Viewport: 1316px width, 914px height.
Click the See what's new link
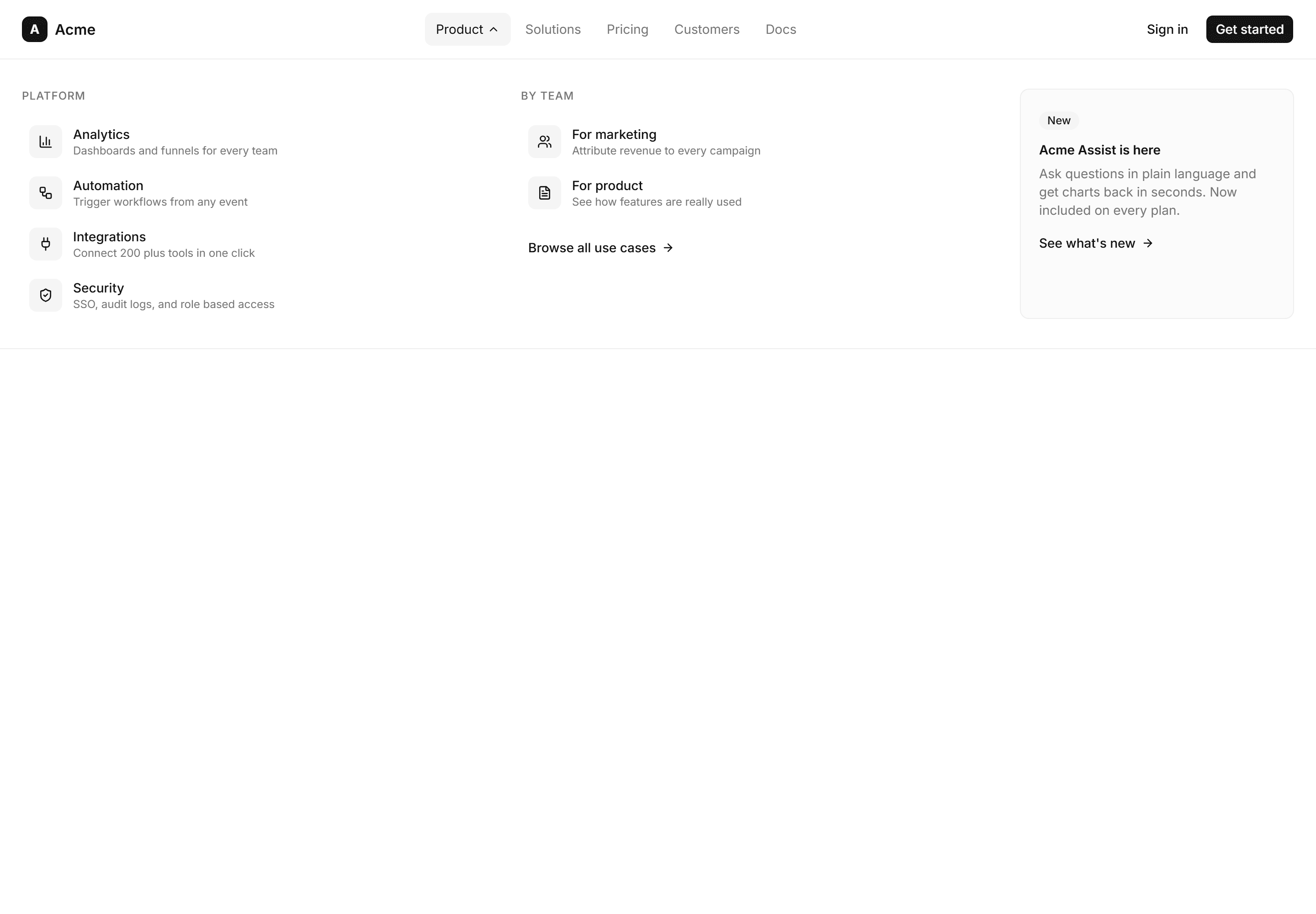tap(1095, 244)
